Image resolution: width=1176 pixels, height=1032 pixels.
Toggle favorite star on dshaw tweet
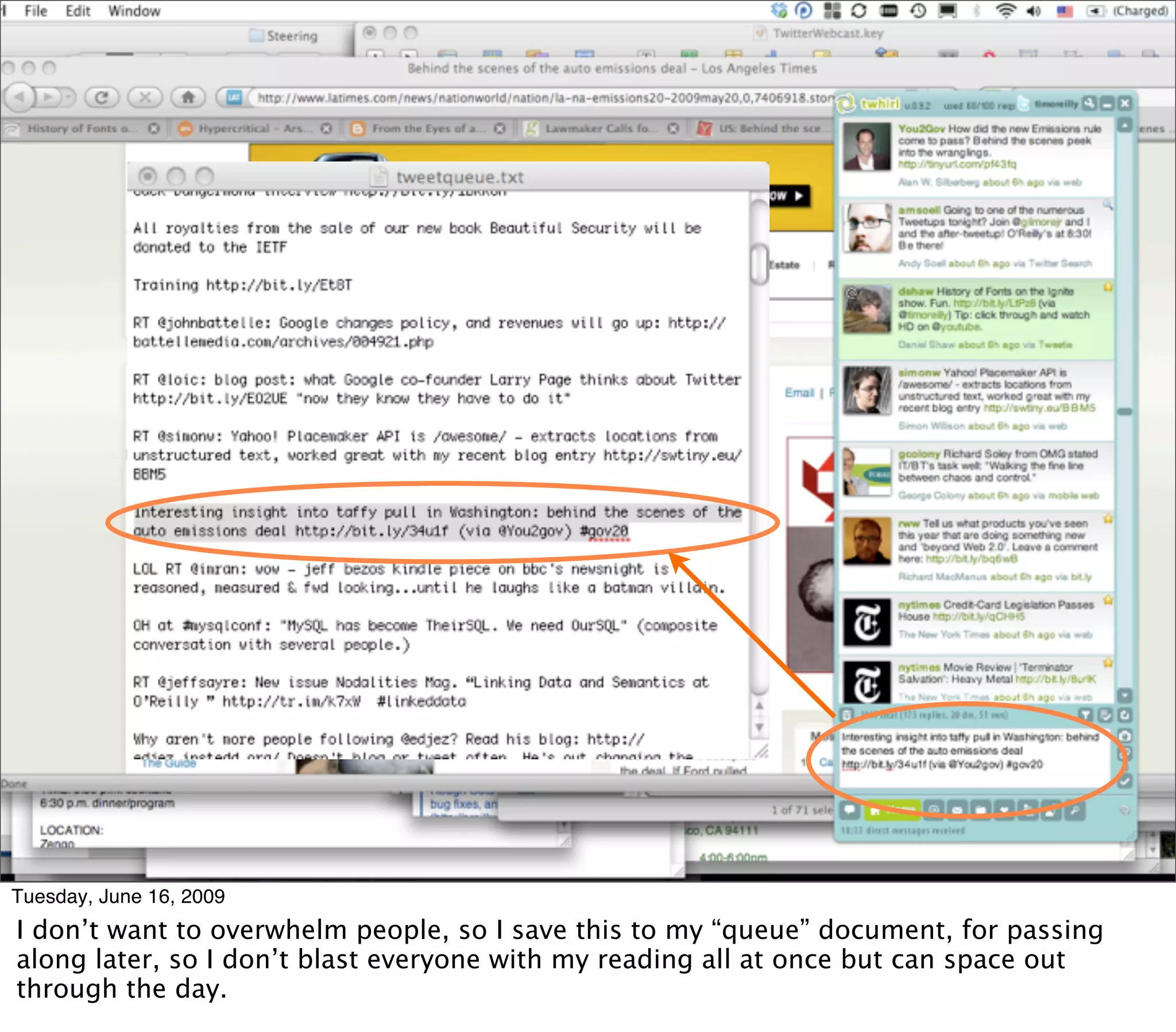tap(1108, 286)
